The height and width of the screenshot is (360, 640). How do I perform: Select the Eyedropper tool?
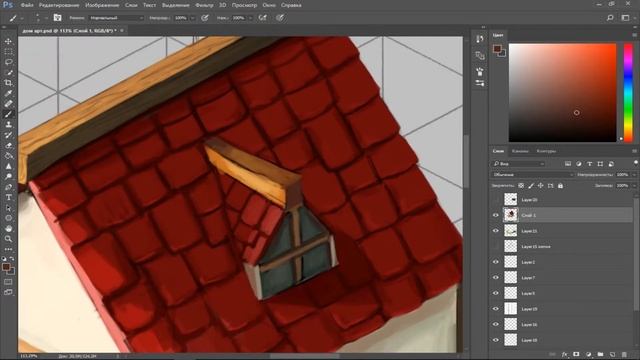click(8, 93)
